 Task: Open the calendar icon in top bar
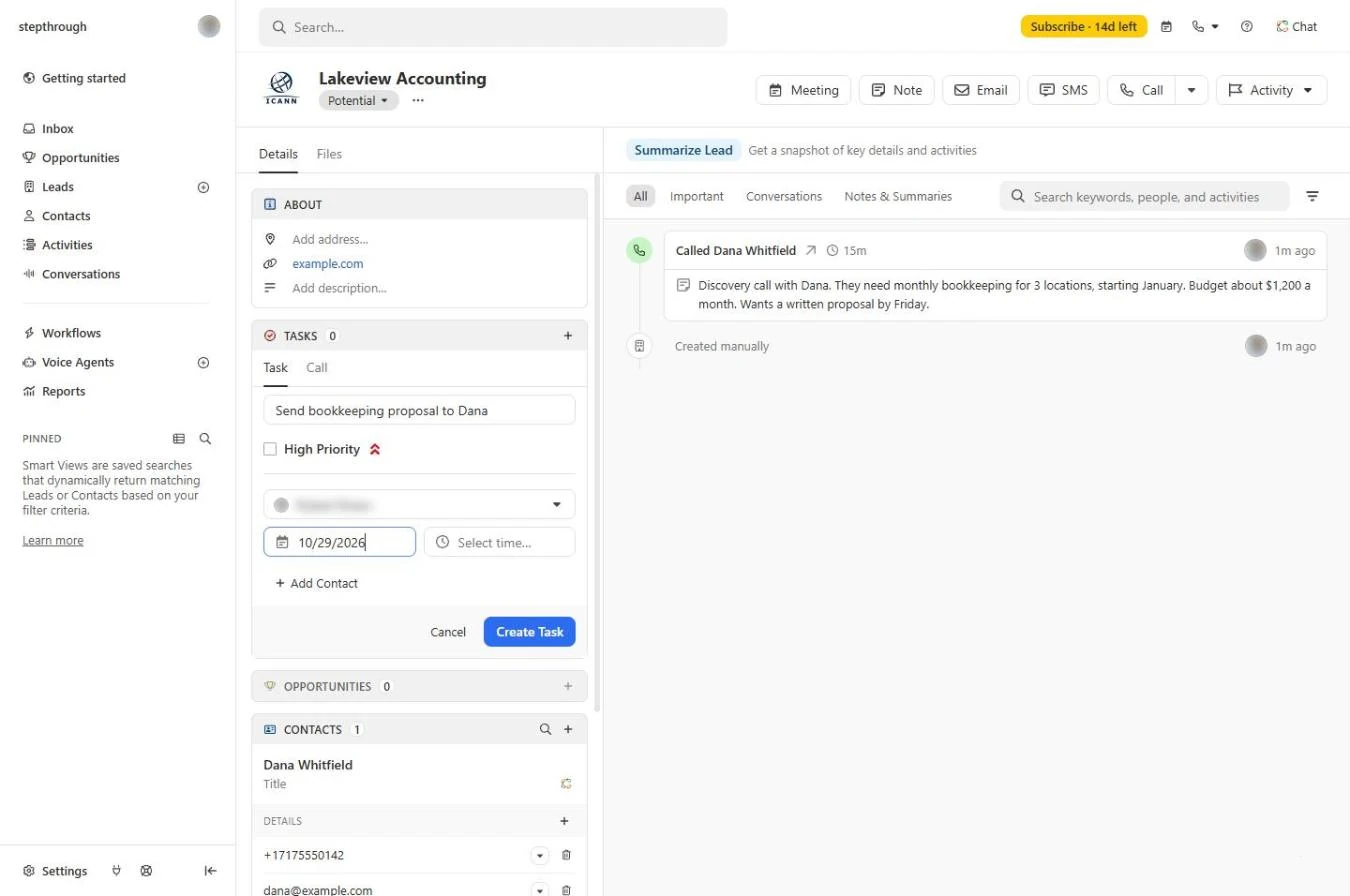coord(1166,27)
